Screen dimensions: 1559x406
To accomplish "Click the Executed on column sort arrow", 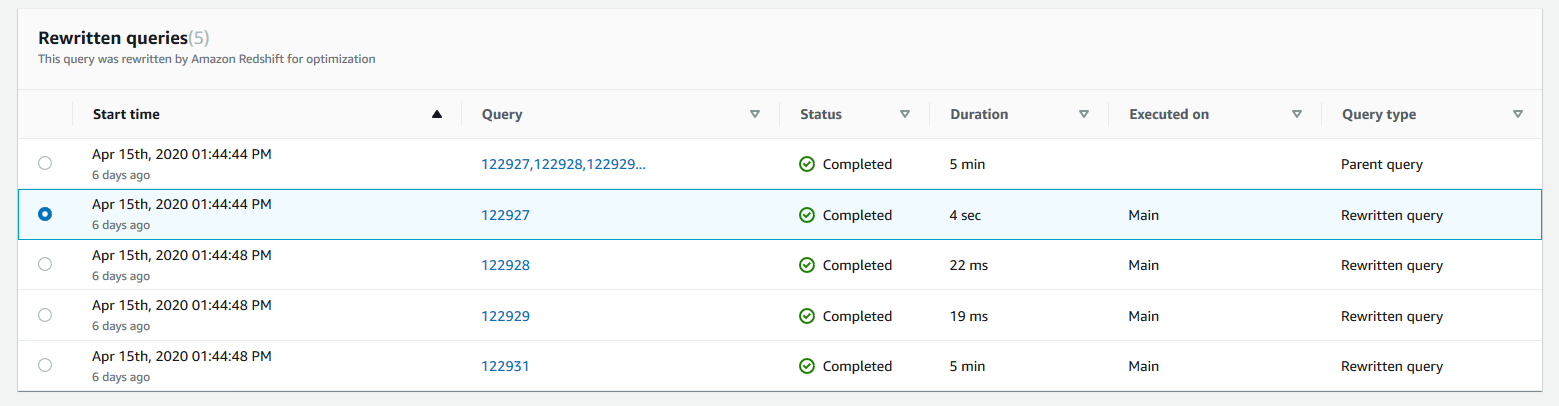I will pyautogui.click(x=1296, y=114).
